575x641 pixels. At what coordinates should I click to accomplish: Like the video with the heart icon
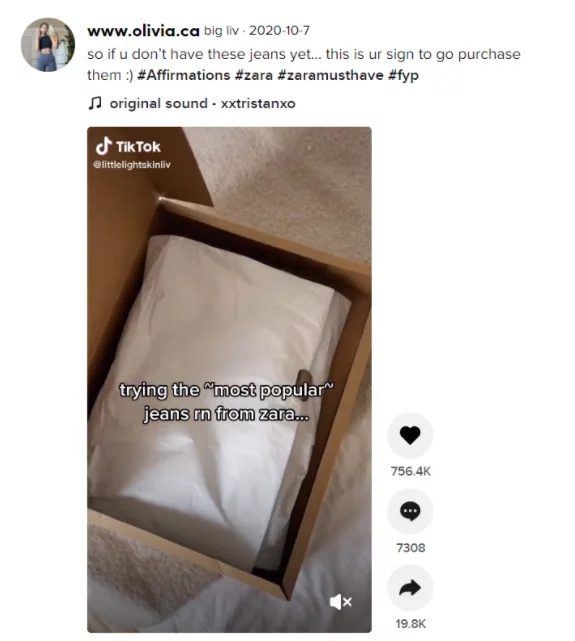point(410,435)
